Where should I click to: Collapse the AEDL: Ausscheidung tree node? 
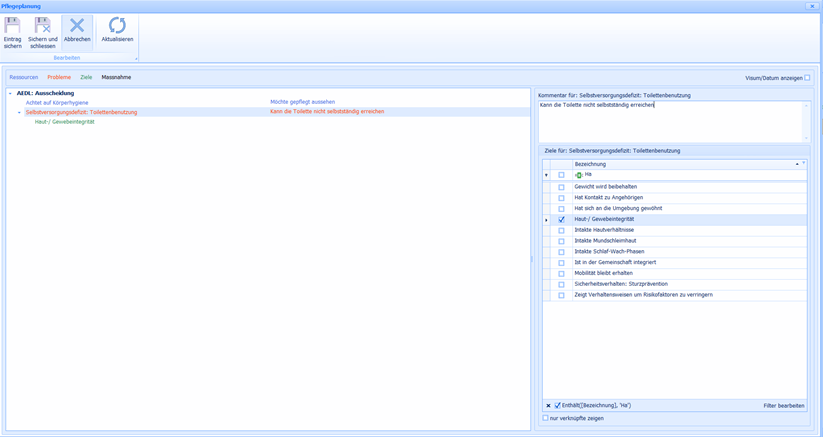pyautogui.click(x=10, y=93)
